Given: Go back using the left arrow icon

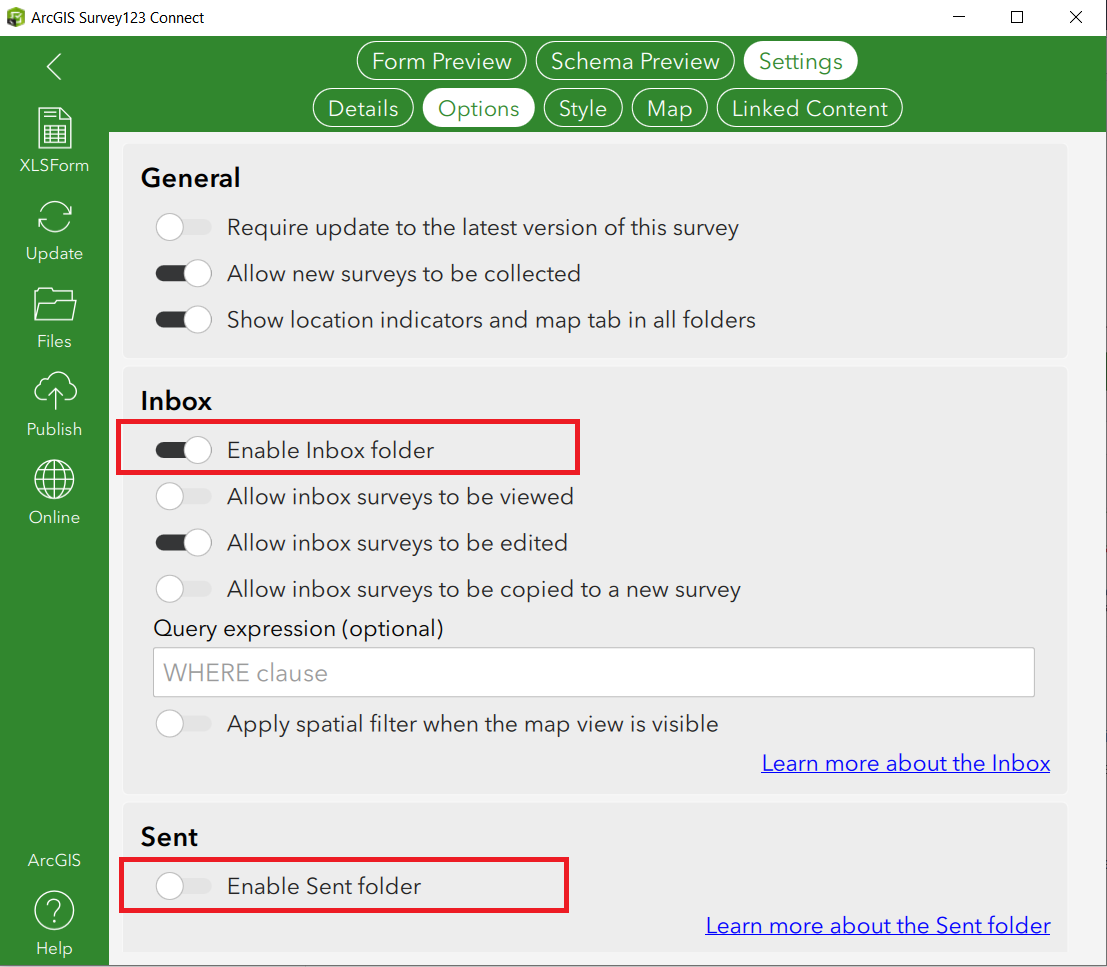Looking at the screenshot, I should [x=54, y=66].
